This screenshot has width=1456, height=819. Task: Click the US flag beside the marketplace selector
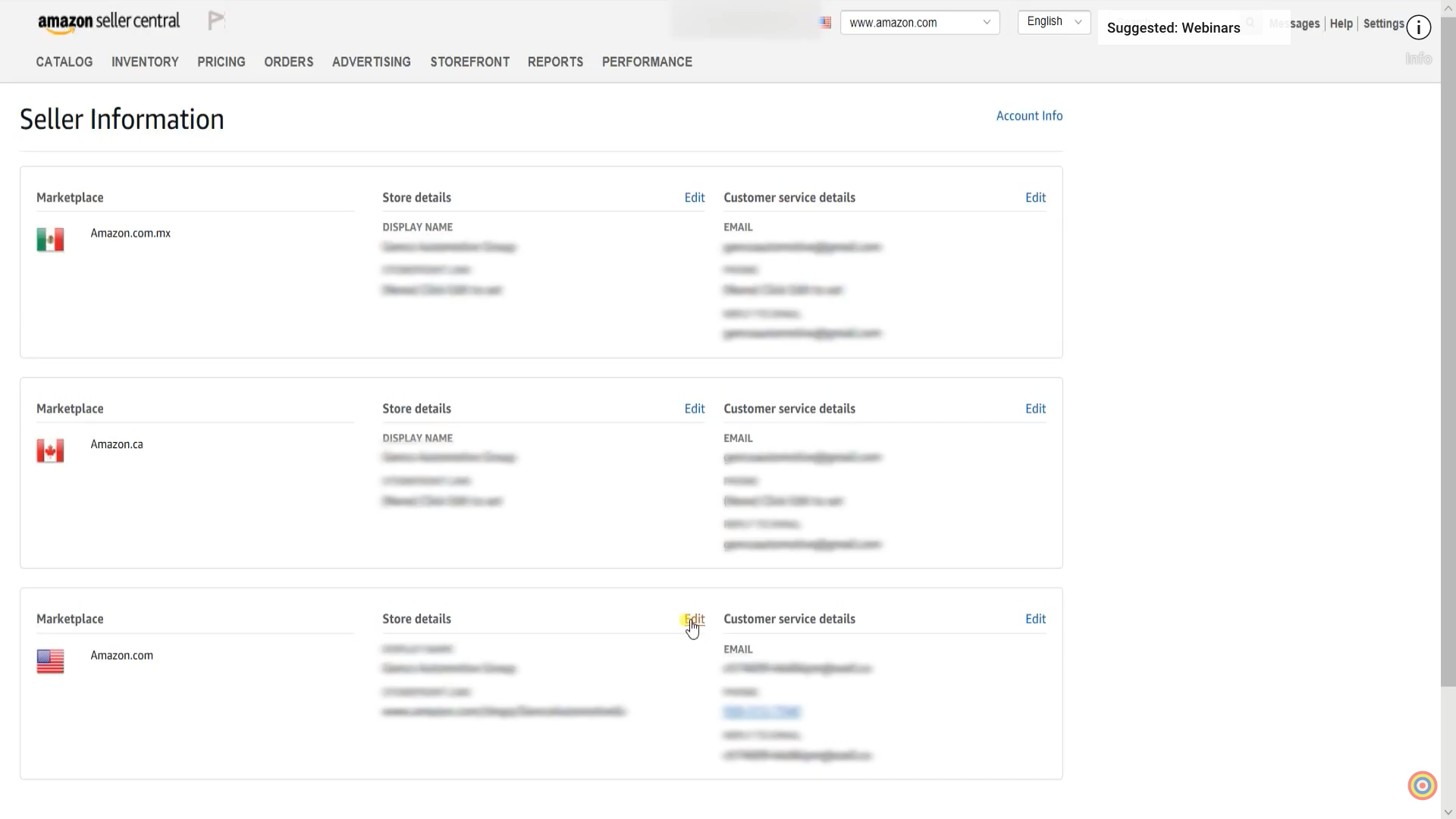[x=826, y=23]
